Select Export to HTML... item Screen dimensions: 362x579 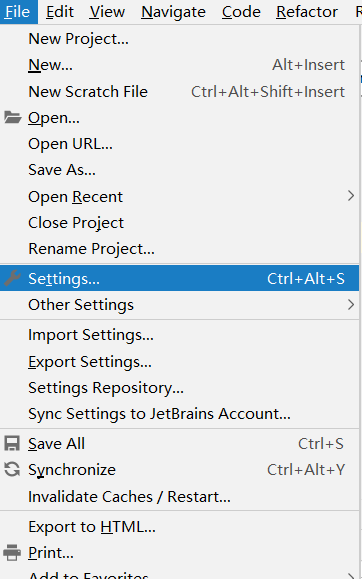[x=180, y=527]
